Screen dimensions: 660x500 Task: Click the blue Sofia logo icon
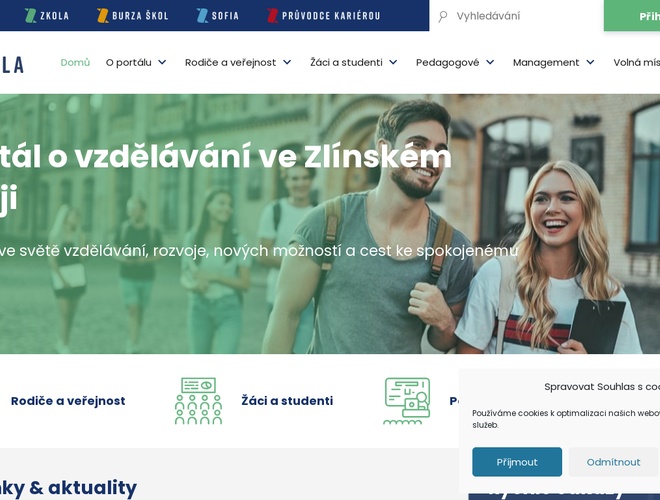coord(202,16)
